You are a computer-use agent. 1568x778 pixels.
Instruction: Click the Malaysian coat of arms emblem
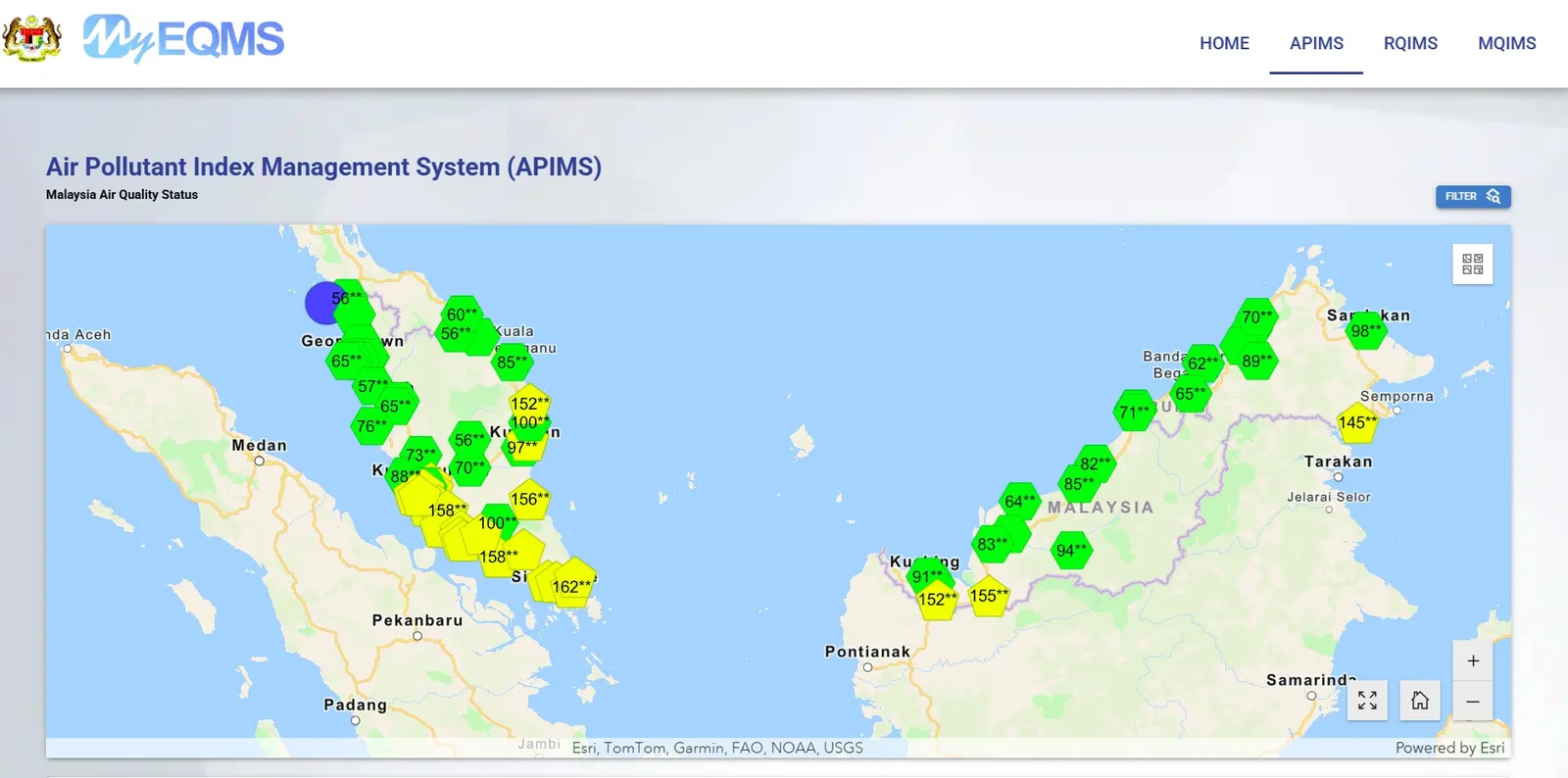[x=32, y=38]
